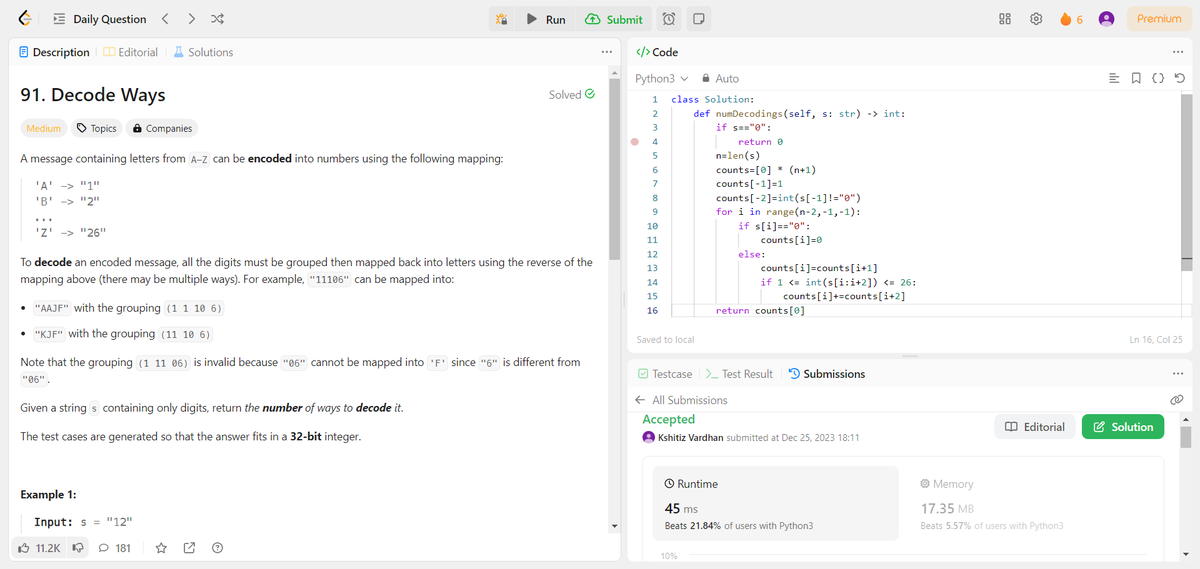The height and width of the screenshot is (569, 1200).
Task: Open the Code panel more options menu
Action: pyautogui.click(x=1180, y=52)
